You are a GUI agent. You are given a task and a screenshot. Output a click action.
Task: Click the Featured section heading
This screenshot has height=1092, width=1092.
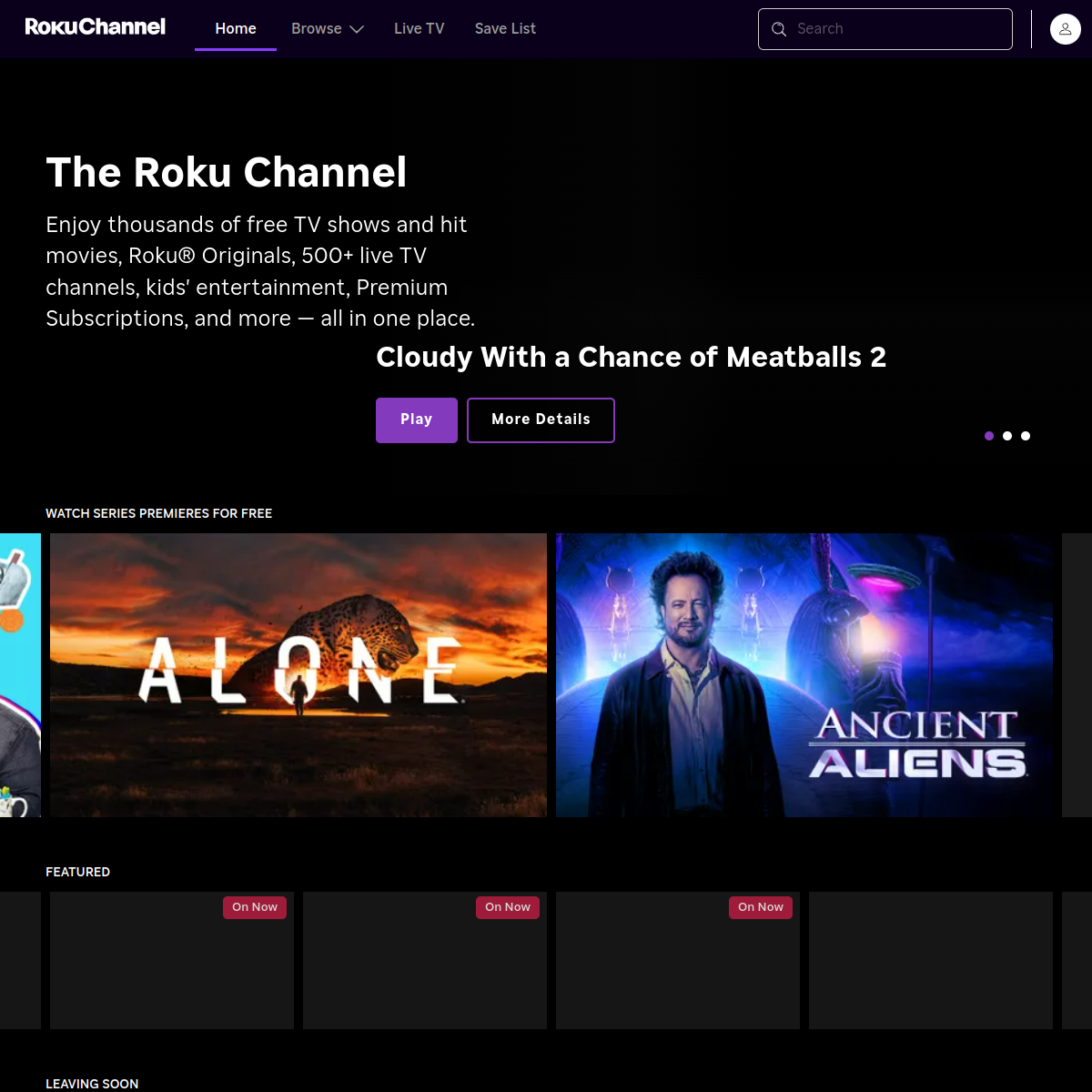[78, 872]
